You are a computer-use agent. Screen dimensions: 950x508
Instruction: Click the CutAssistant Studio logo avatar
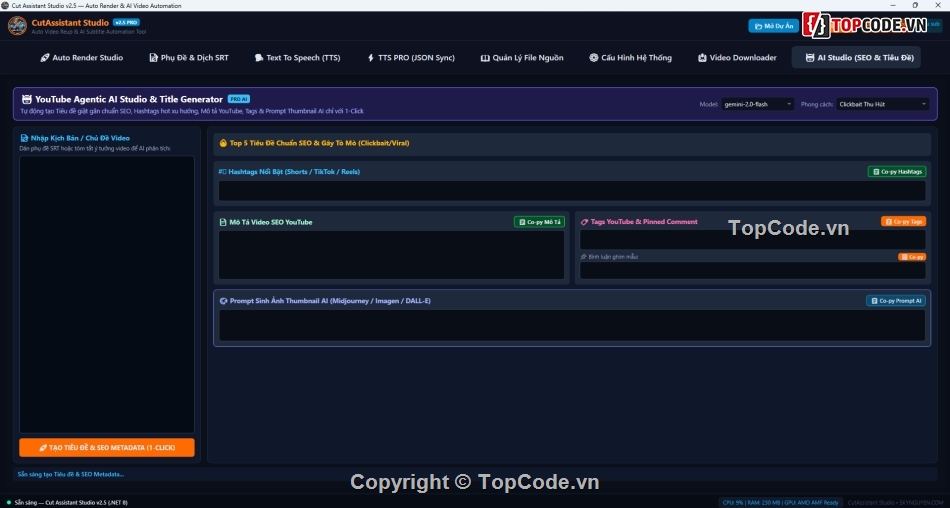[x=17, y=25]
